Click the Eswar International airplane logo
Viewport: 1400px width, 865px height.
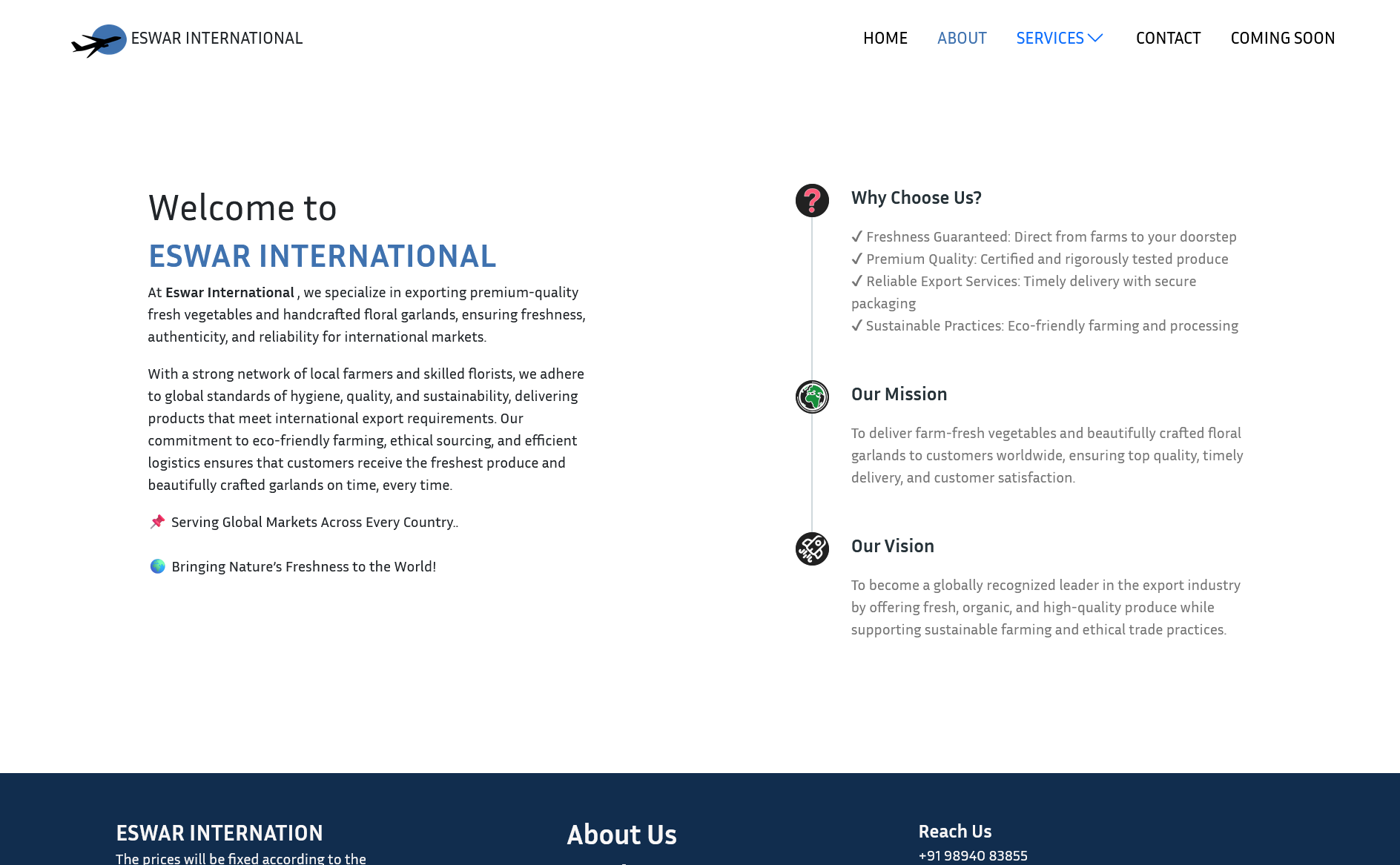(100, 38)
